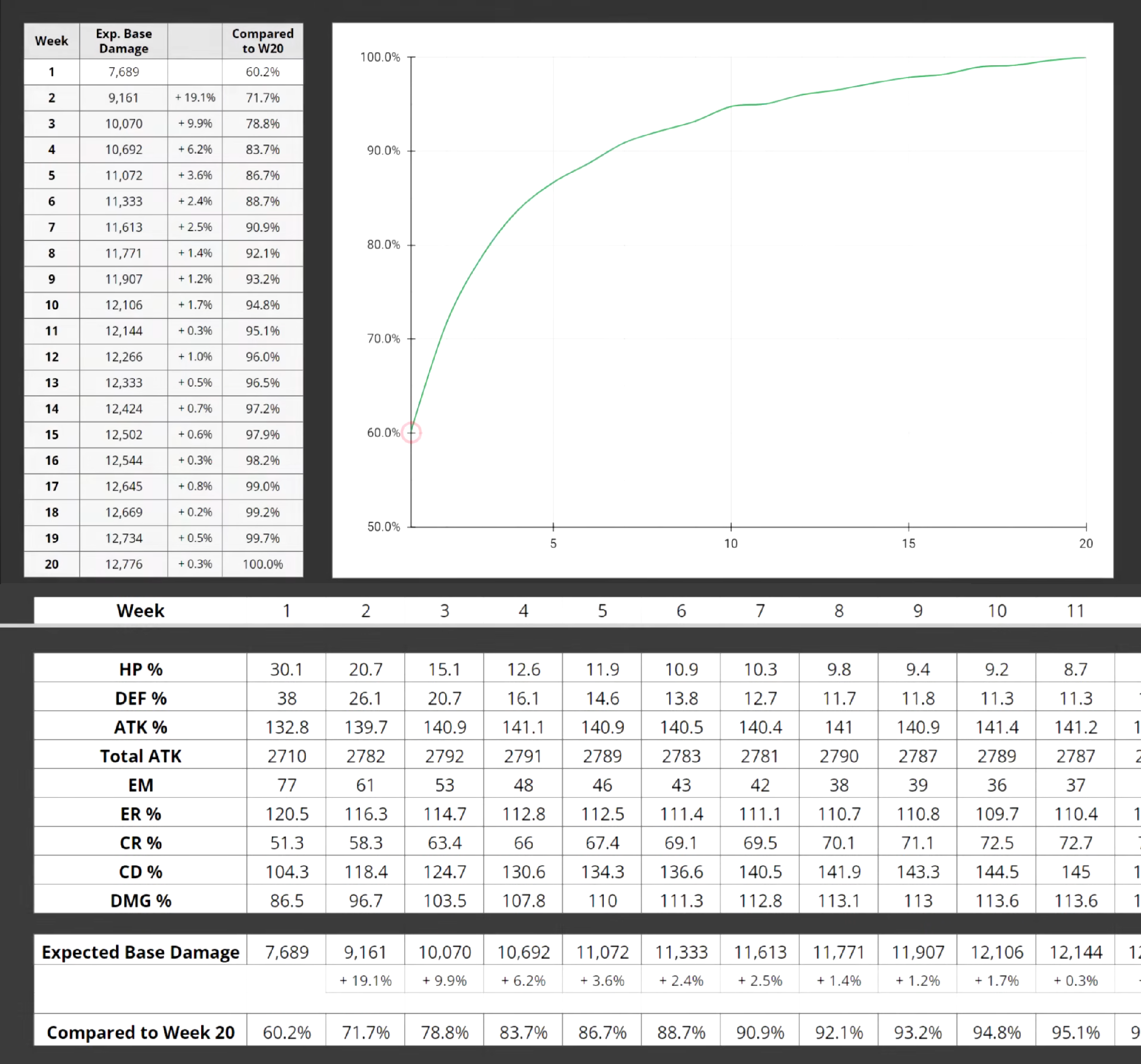Select the 94.8% cell in top table
1141x1064 pixels.
pyautogui.click(x=262, y=305)
